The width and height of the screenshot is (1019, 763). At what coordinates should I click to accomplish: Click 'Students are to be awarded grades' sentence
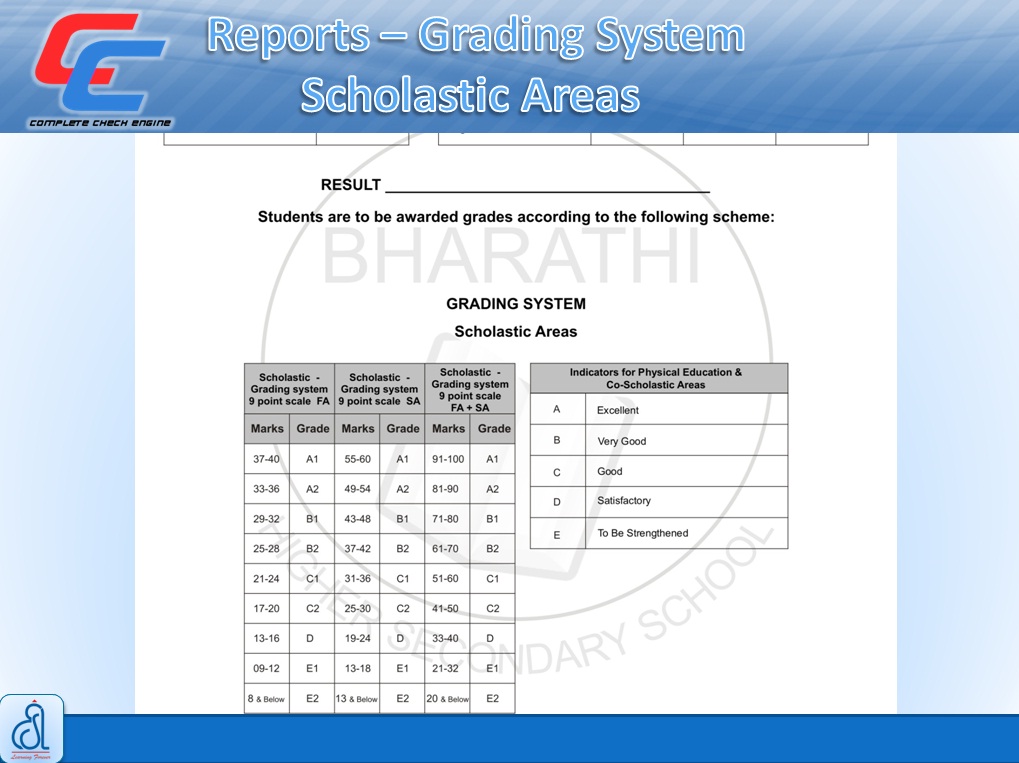tap(516, 217)
